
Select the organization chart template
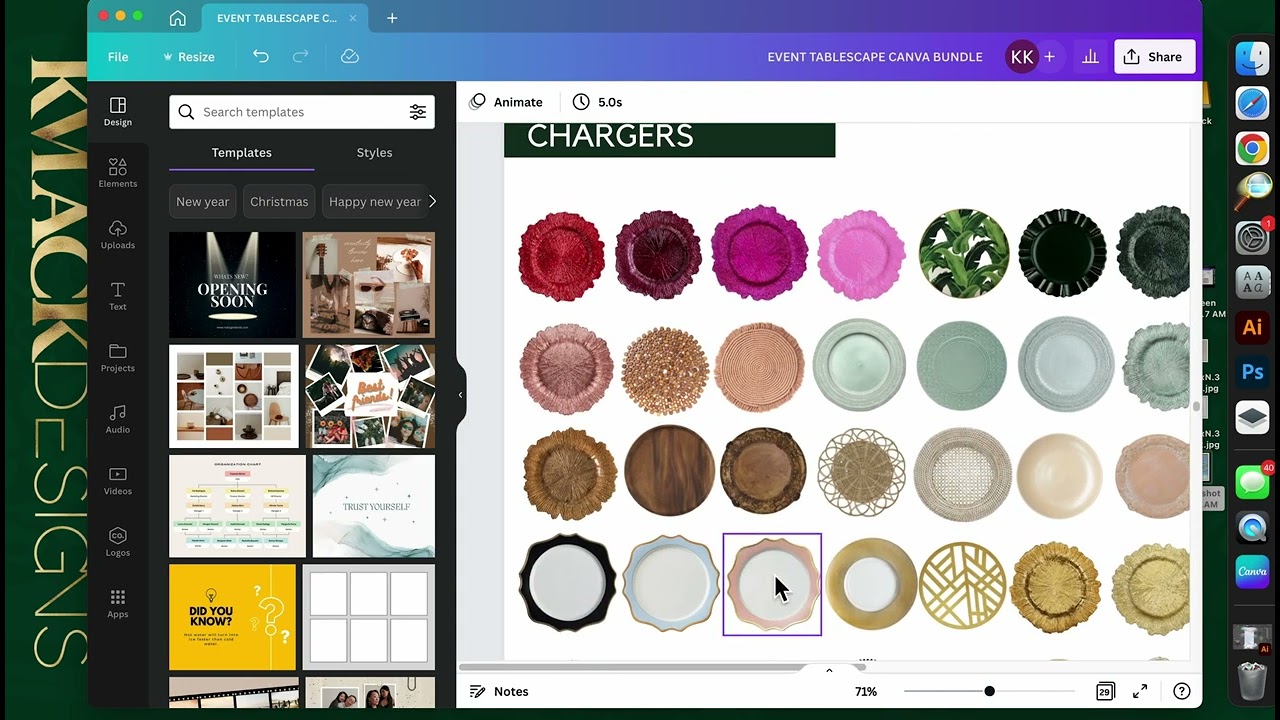[x=237, y=506]
